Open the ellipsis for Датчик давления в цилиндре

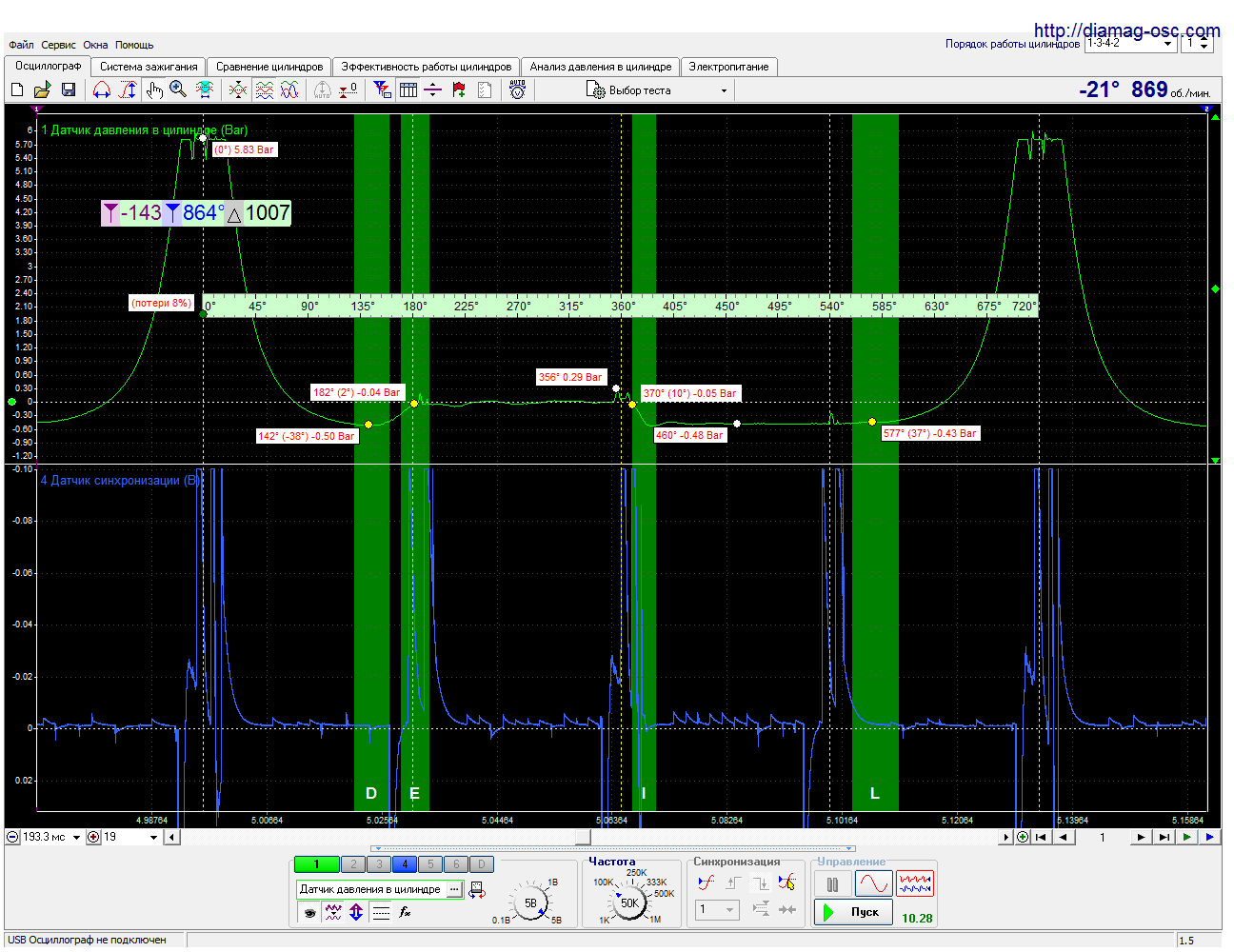click(x=454, y=889)
